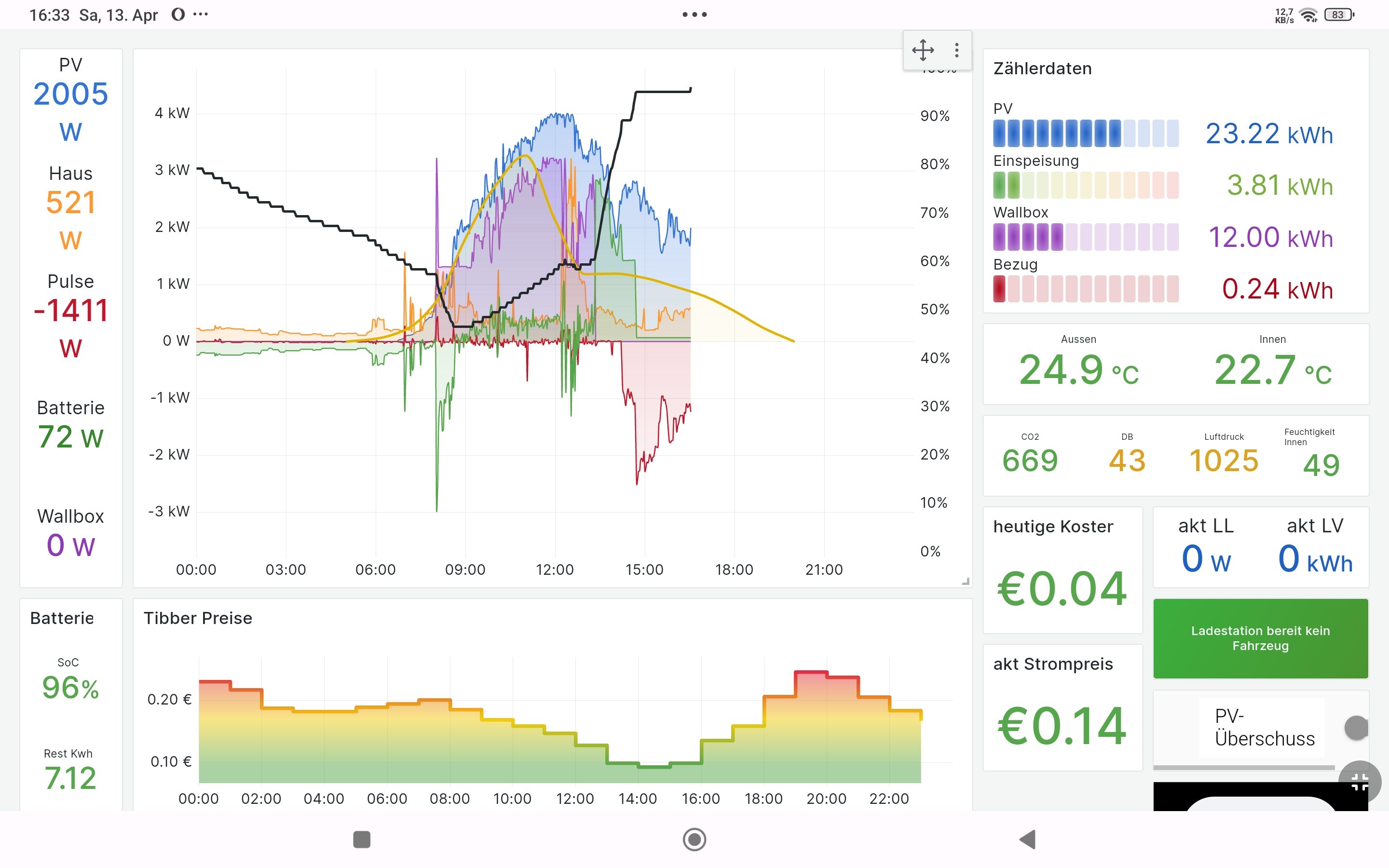The width and height of the screenshot is (1389, 868).
Task: Open the chart panel three-dot menu
Action: (956, 50)
